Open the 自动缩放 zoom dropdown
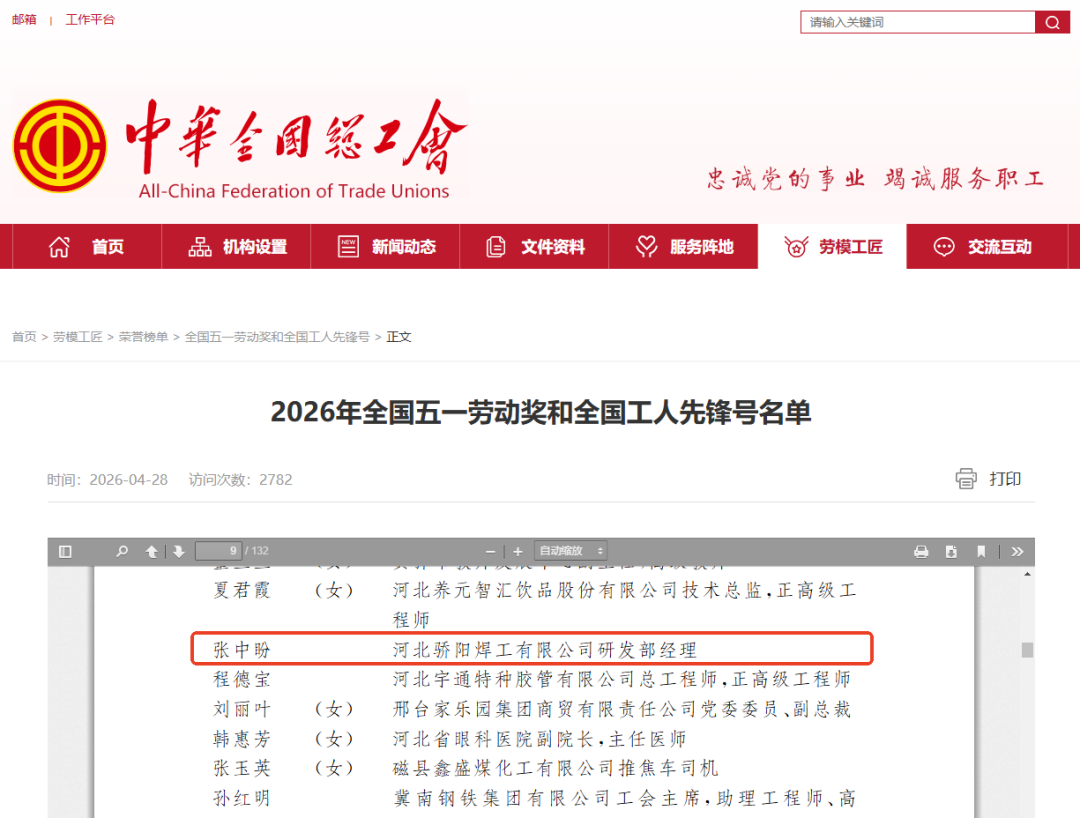This screenshot has height=818, width=1080. (x=570, y=551)
